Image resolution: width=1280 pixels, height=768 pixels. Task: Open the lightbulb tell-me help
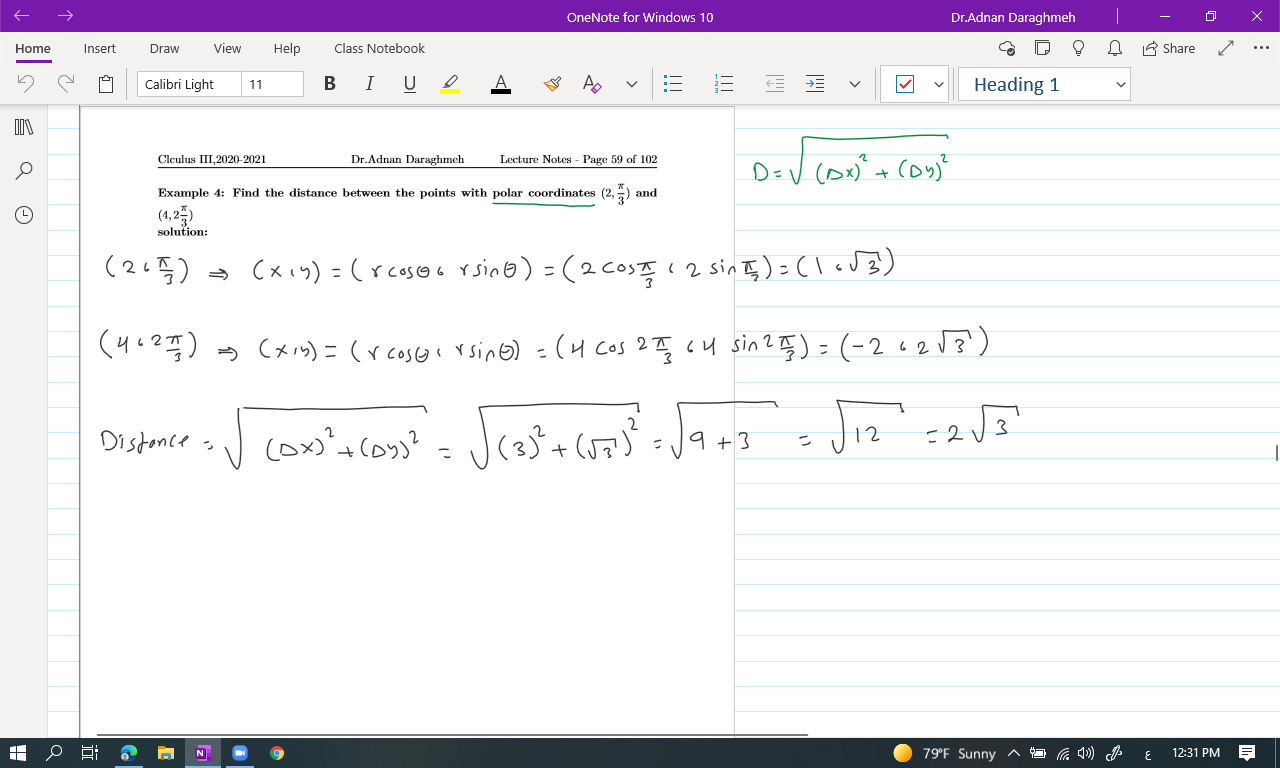[1079, 48]
